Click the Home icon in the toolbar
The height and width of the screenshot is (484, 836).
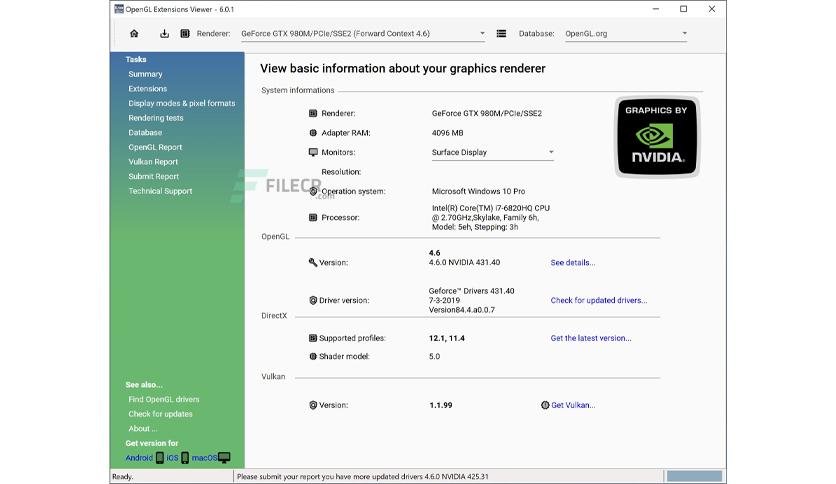point(134,34)
